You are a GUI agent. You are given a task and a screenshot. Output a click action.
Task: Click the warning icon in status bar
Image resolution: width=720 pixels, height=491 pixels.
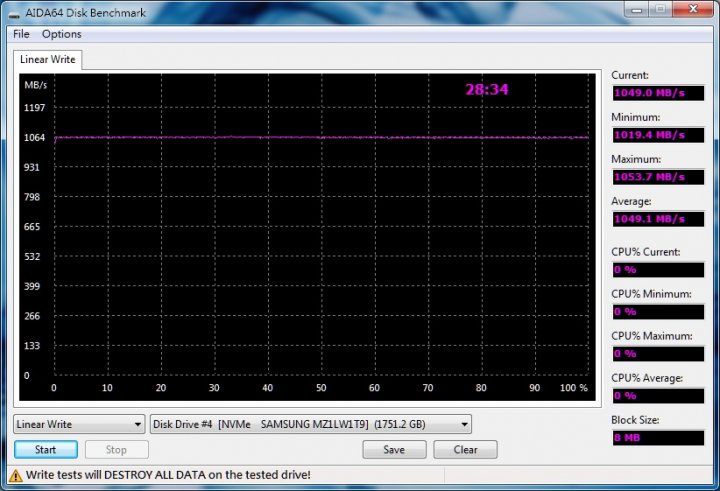(x=15, y=475)
